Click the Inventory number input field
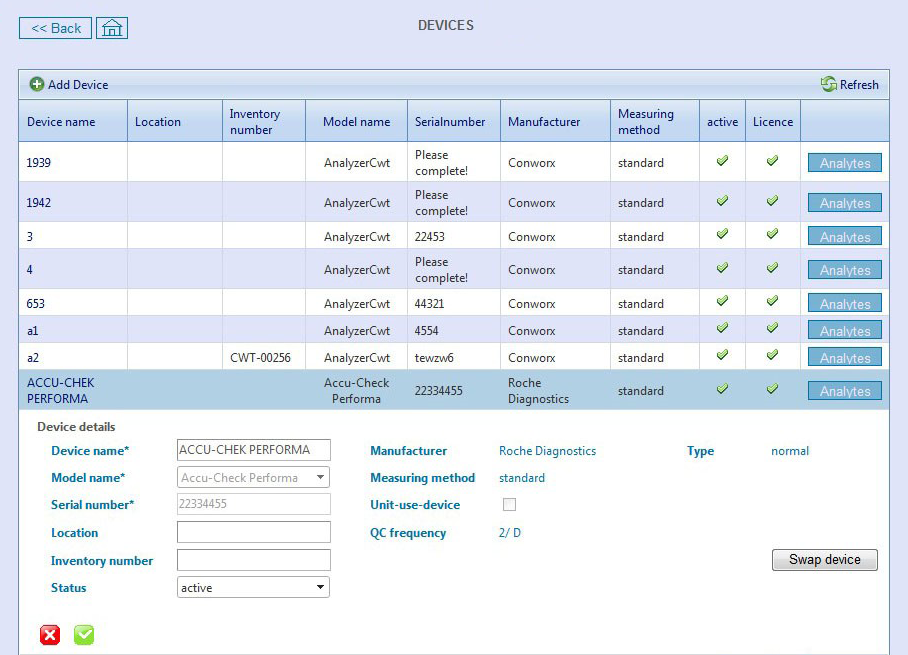 tap(252, 560)
